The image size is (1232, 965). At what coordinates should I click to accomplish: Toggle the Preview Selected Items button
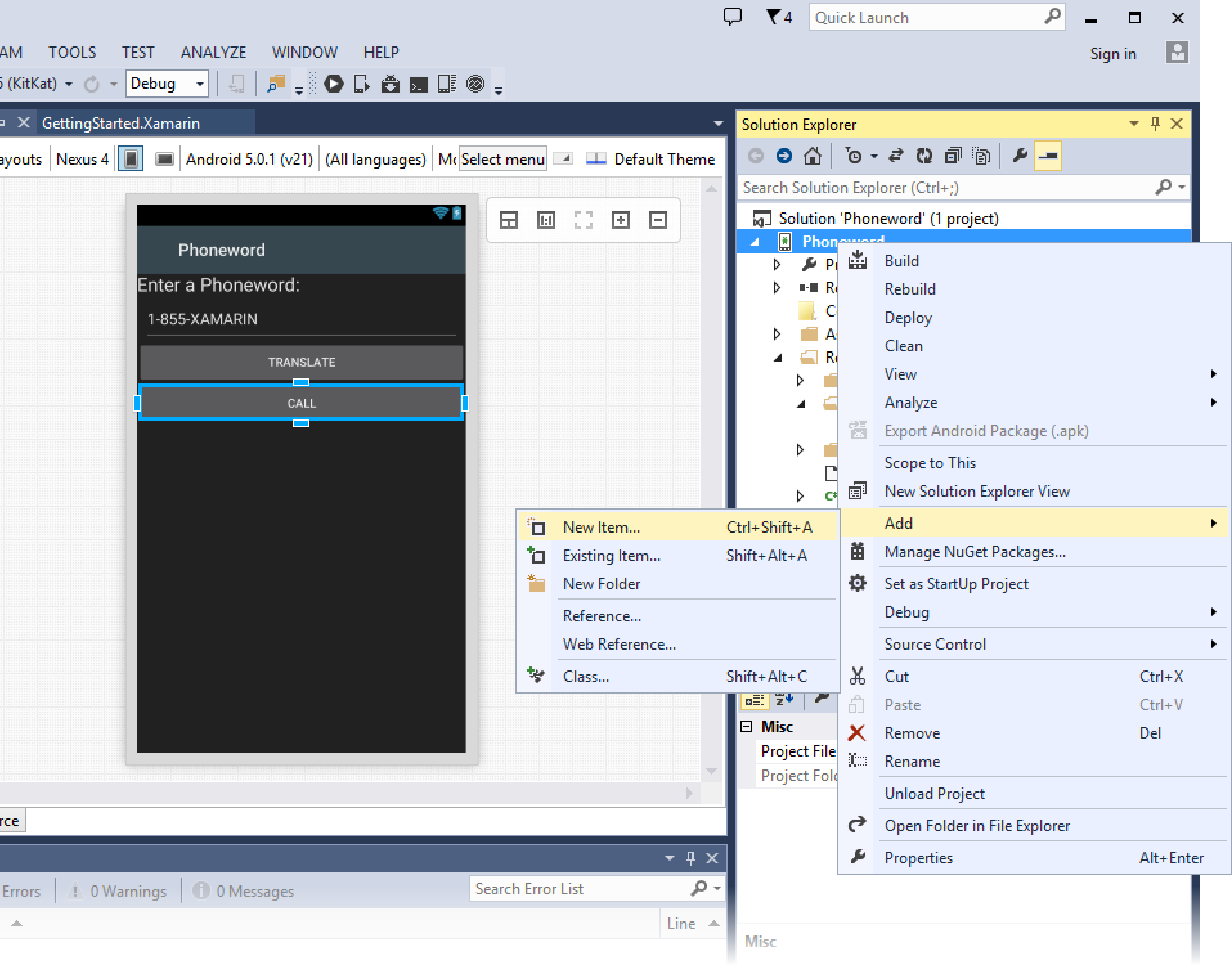click(x=1047, y=156)
